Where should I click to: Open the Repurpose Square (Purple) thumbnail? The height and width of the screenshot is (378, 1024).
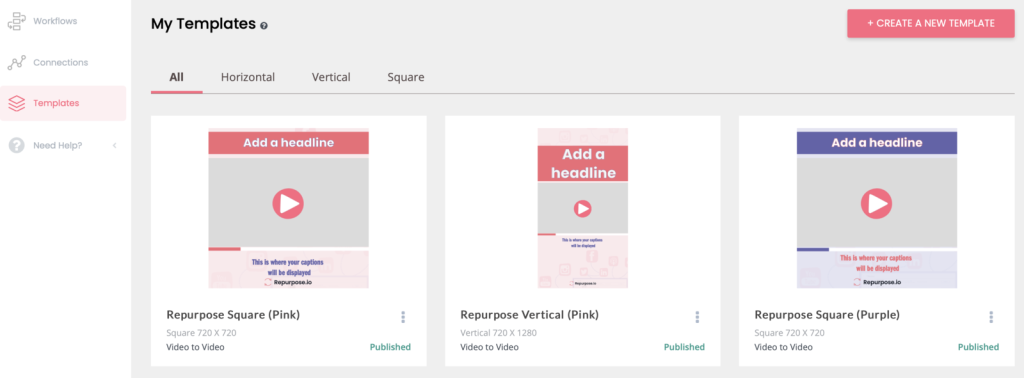tap(877, 208)
